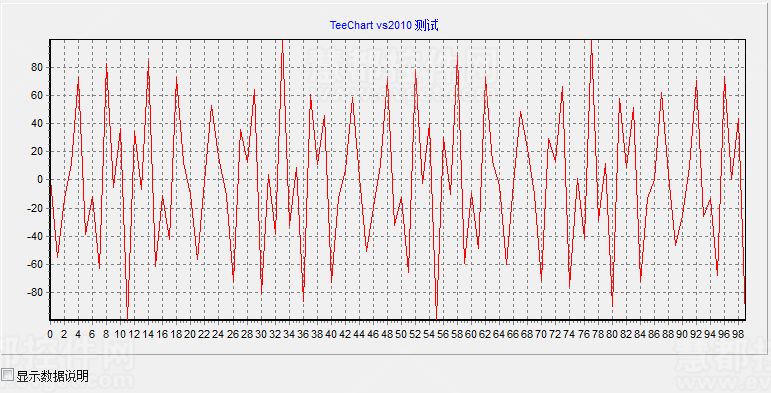Click the Y-axis label -60
The width and height of the screenshot is (771, 393).
click(36, 264)
